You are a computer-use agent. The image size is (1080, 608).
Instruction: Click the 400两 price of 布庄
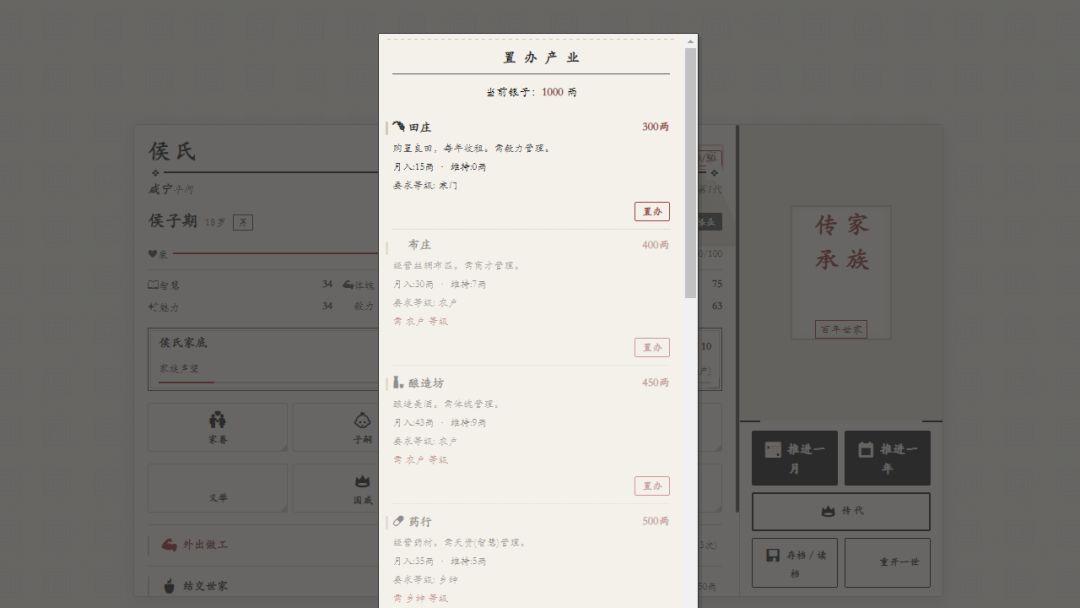(x=655, y=244)
